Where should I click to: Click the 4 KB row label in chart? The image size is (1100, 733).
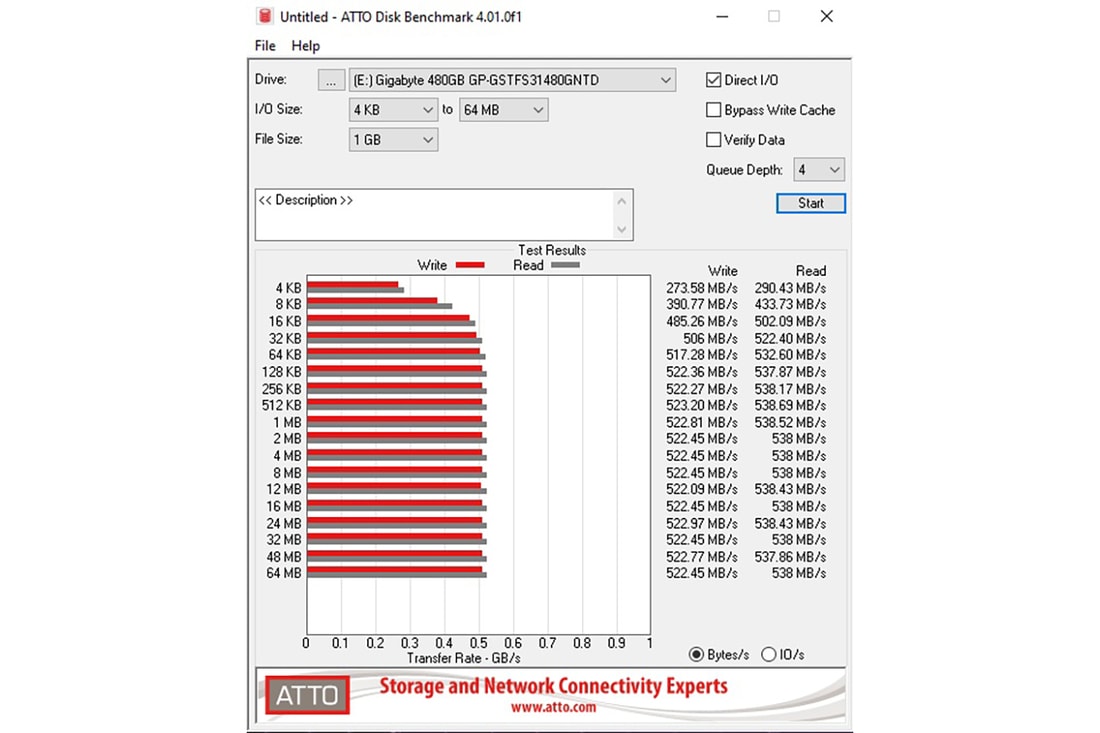(288, 288)
